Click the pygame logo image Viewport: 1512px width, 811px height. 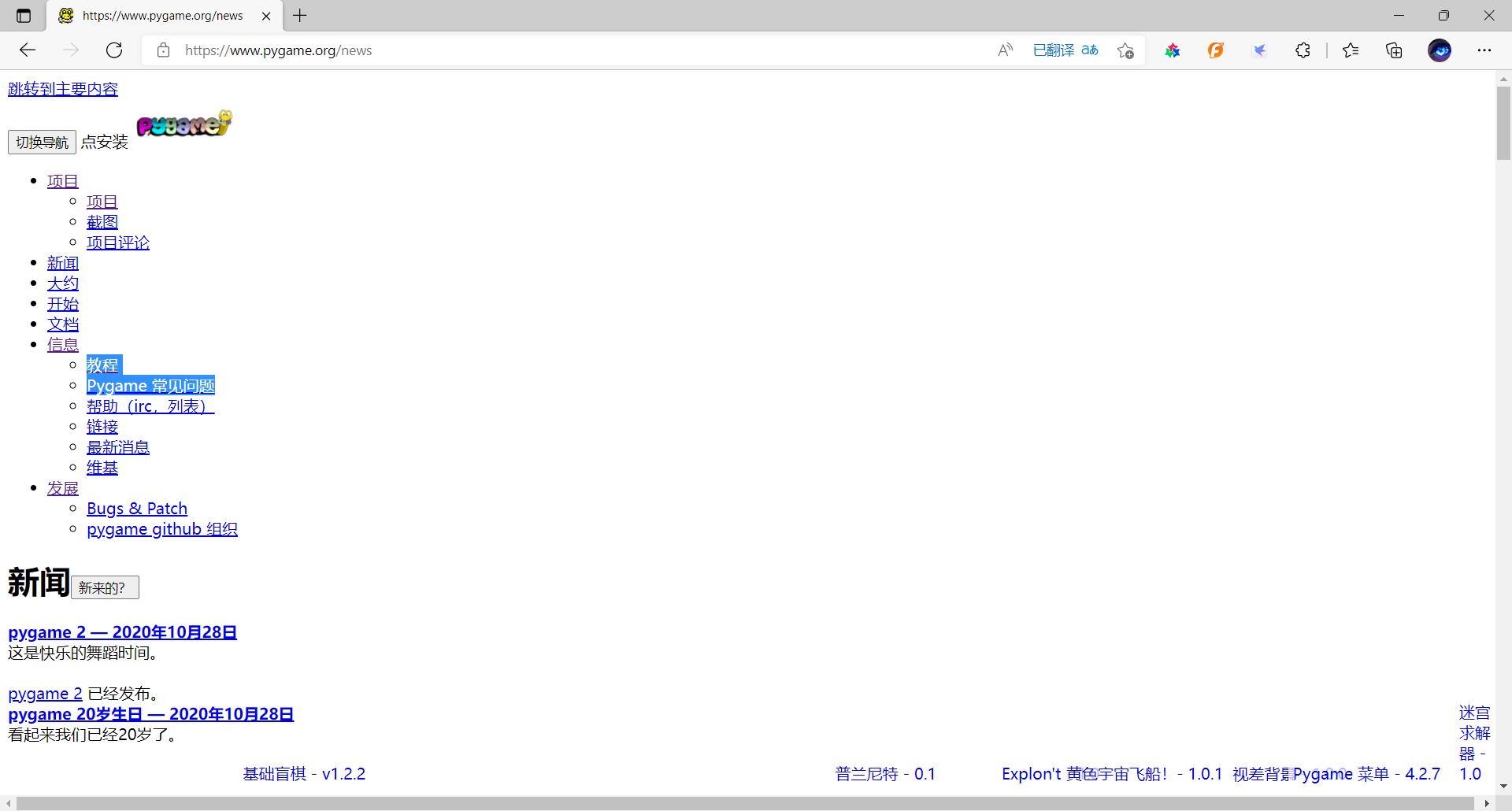(x=184, y=124)
